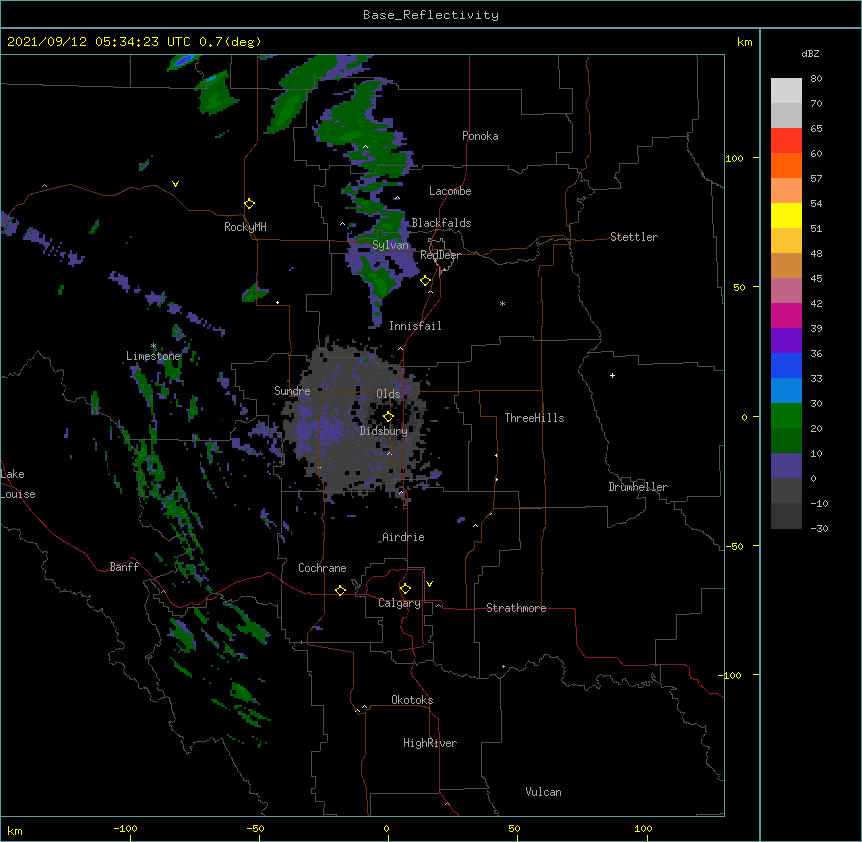Image resolution: width=862 pixels, height=842 pixels.
Task: Click the white asterisk above Limestone label
Action: coord(154,346)
